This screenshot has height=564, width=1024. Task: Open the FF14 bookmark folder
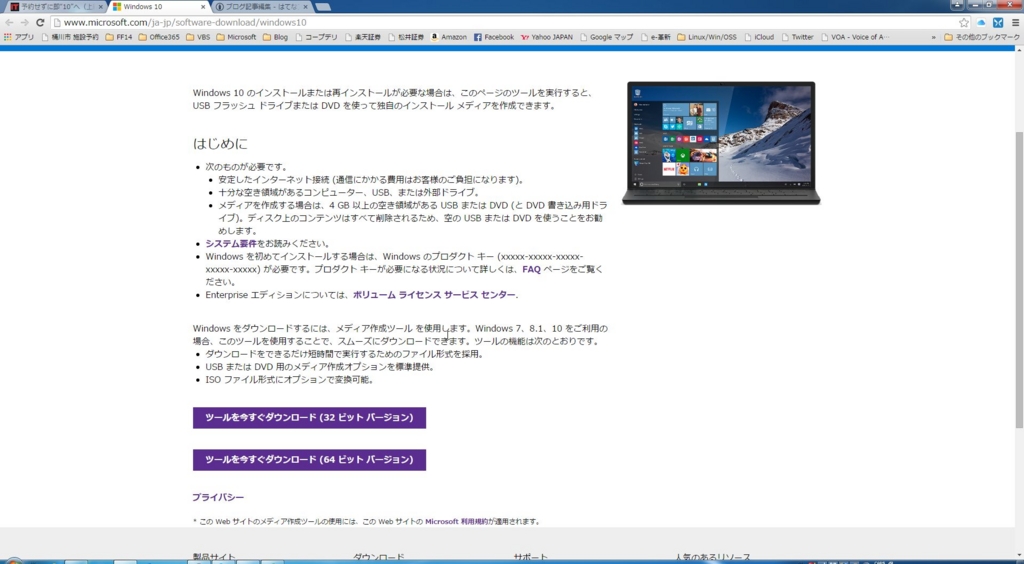[x=119, y=37]
